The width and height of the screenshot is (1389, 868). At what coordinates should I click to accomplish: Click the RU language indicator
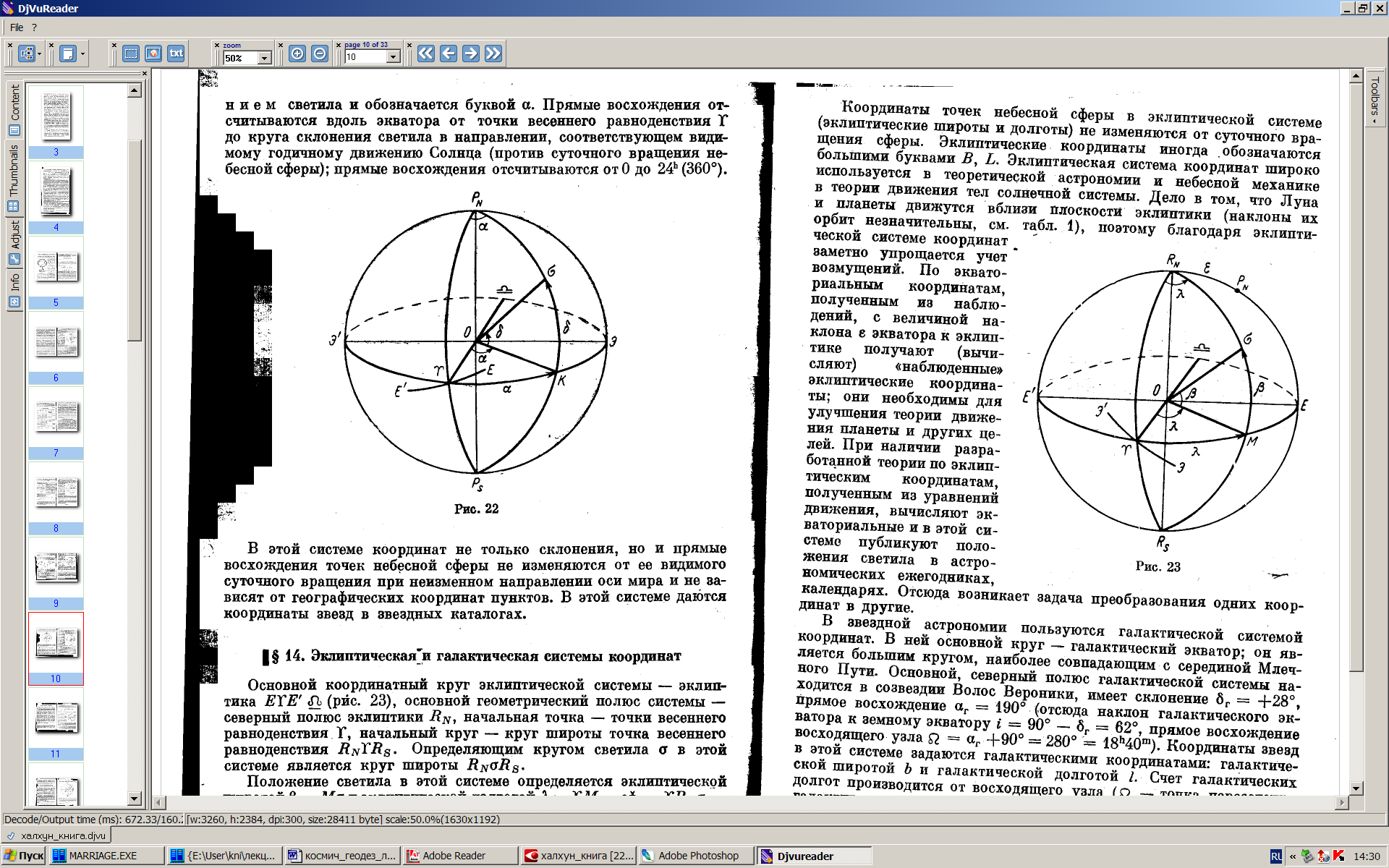[x=1276, y=856]
